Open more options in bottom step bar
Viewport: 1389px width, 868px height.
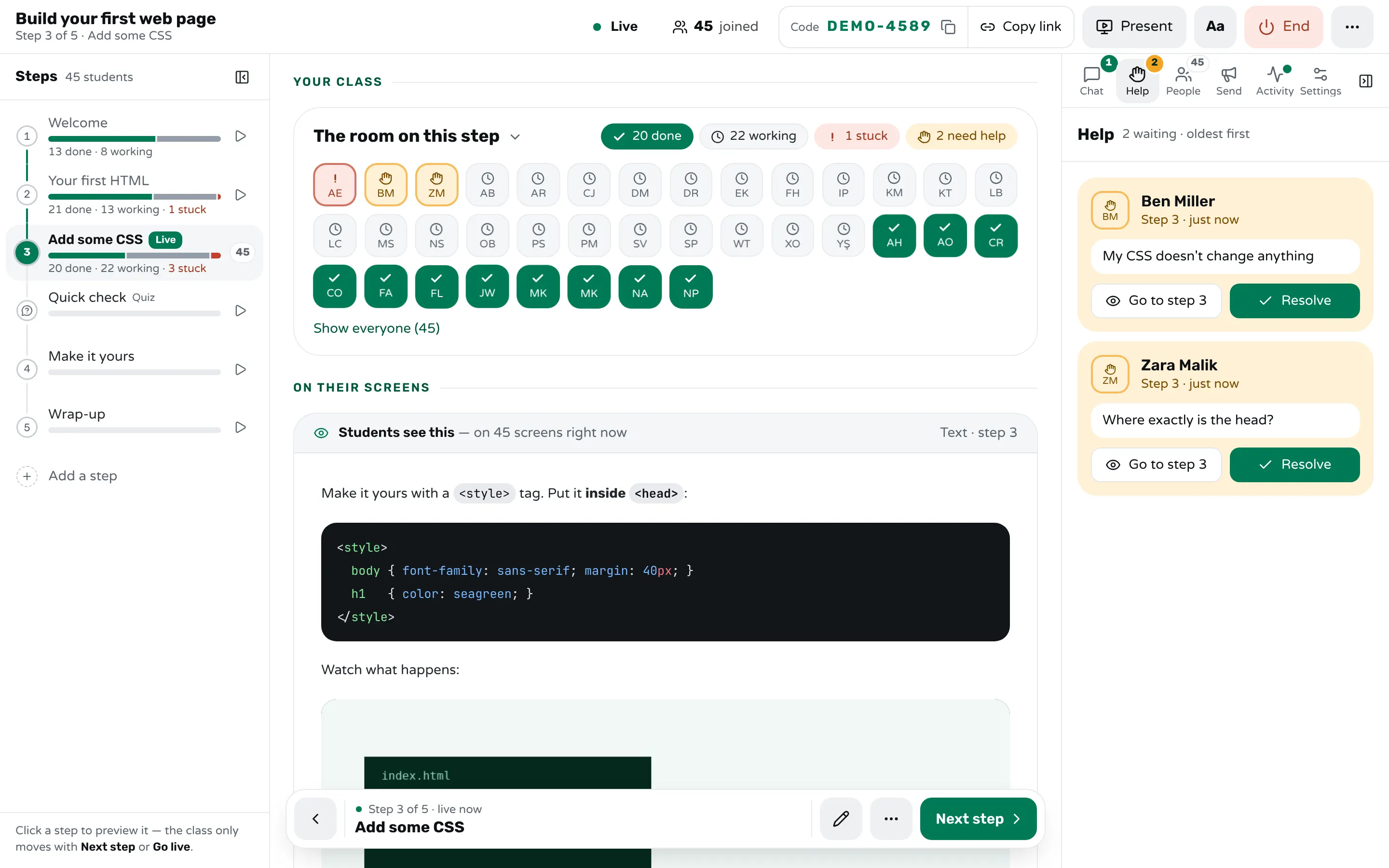click(891, 818)
